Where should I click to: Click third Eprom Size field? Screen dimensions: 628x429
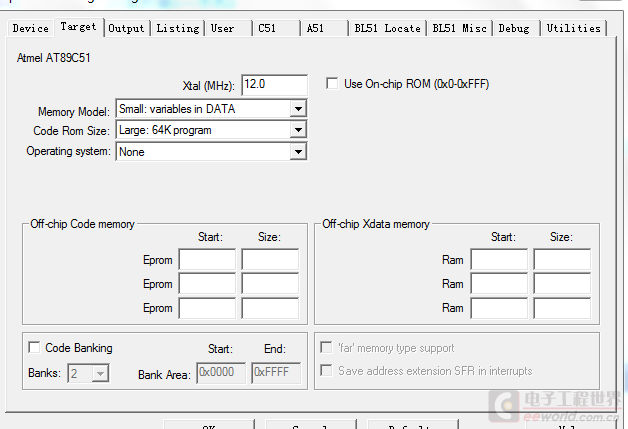(x=270, y=308)
